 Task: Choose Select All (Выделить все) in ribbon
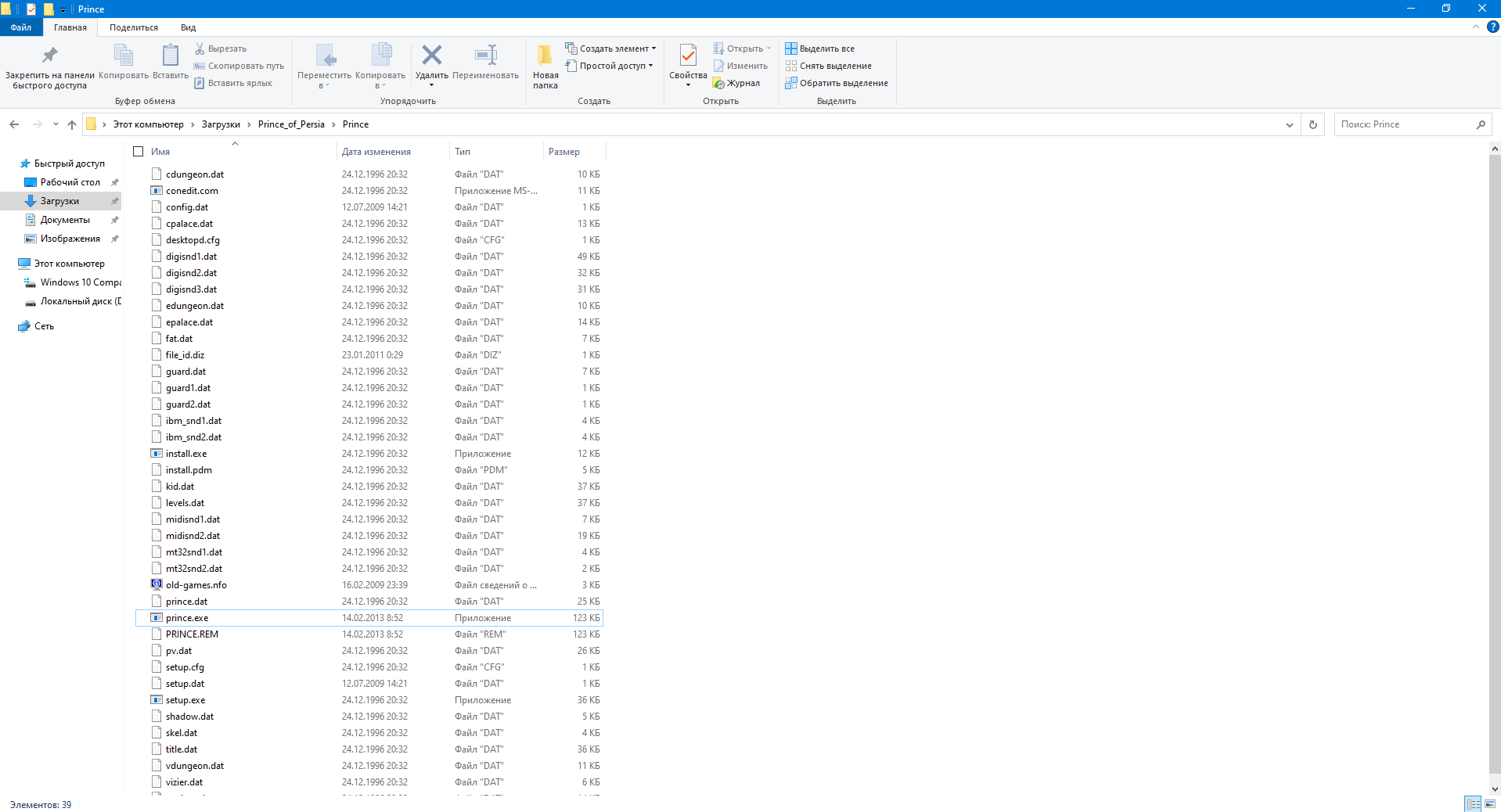(819, 49)
